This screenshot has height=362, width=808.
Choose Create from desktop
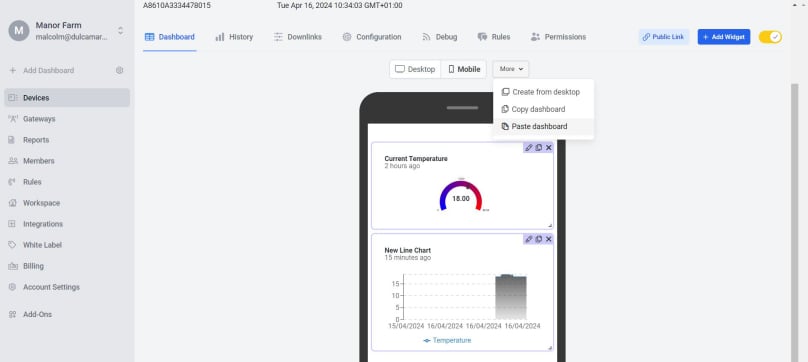pos(543,92)
